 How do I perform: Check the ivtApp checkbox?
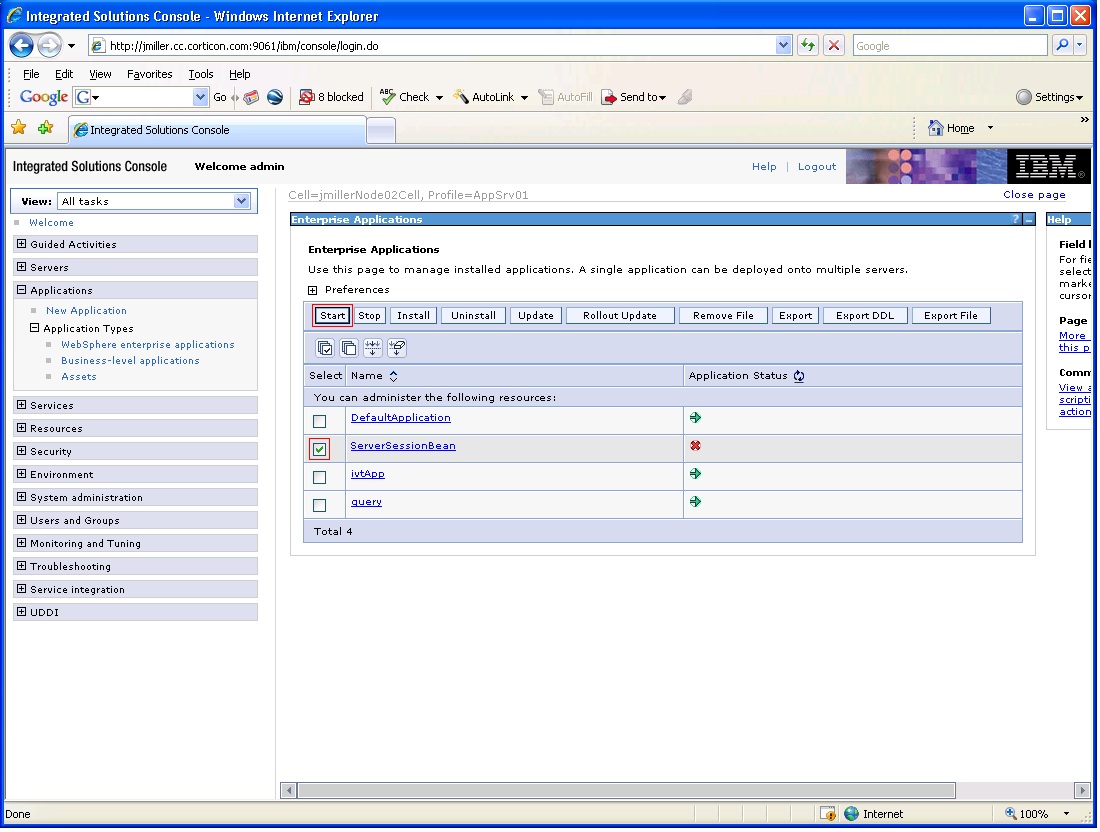point(319,477)
